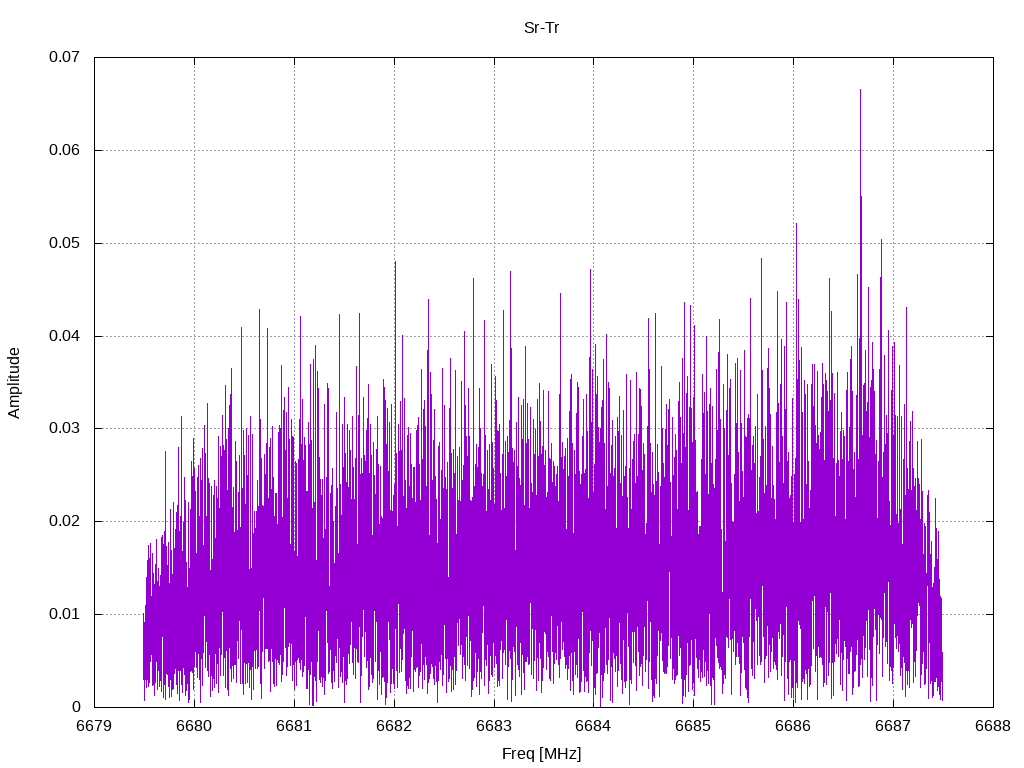Click the x-axis value 6681

point(295,726)
